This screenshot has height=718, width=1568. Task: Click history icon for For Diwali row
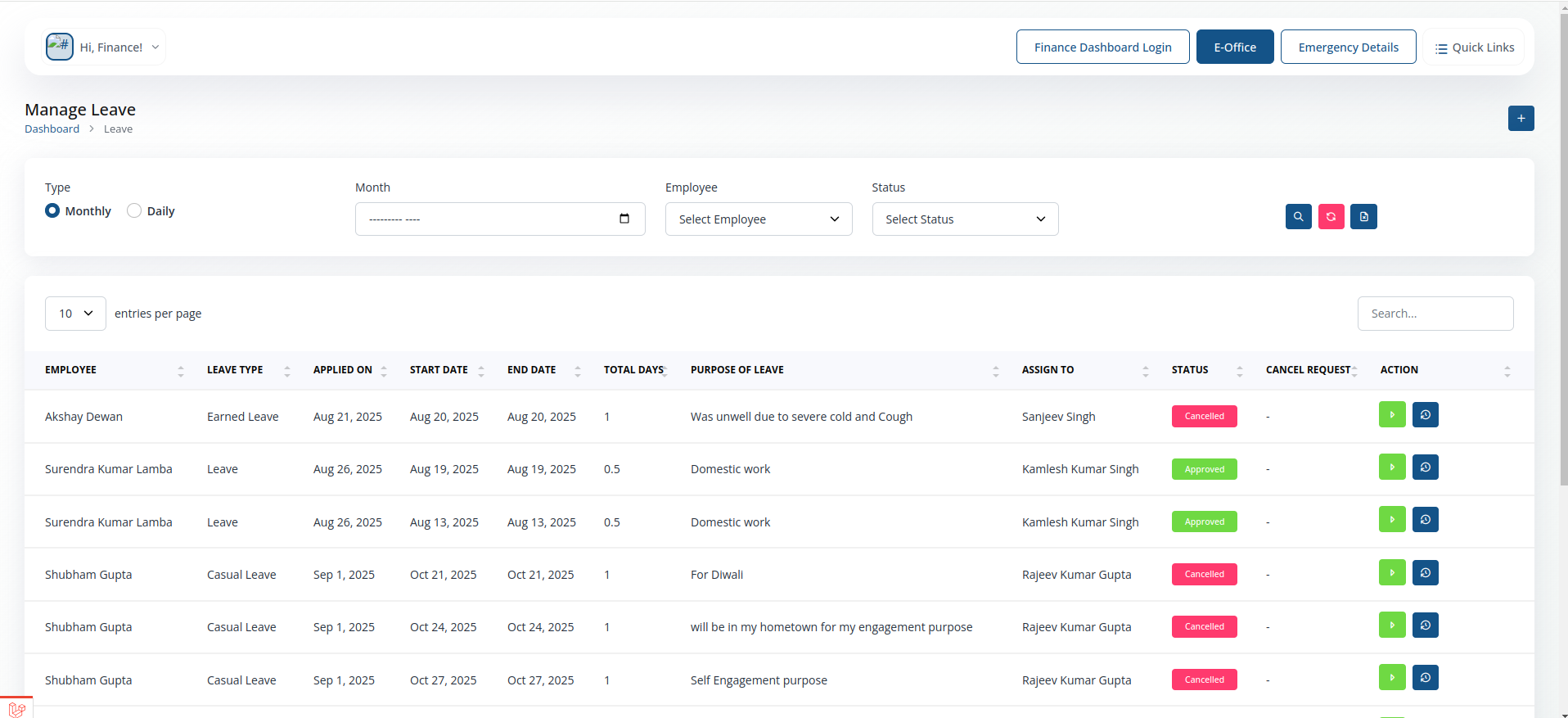[1425, 572]
